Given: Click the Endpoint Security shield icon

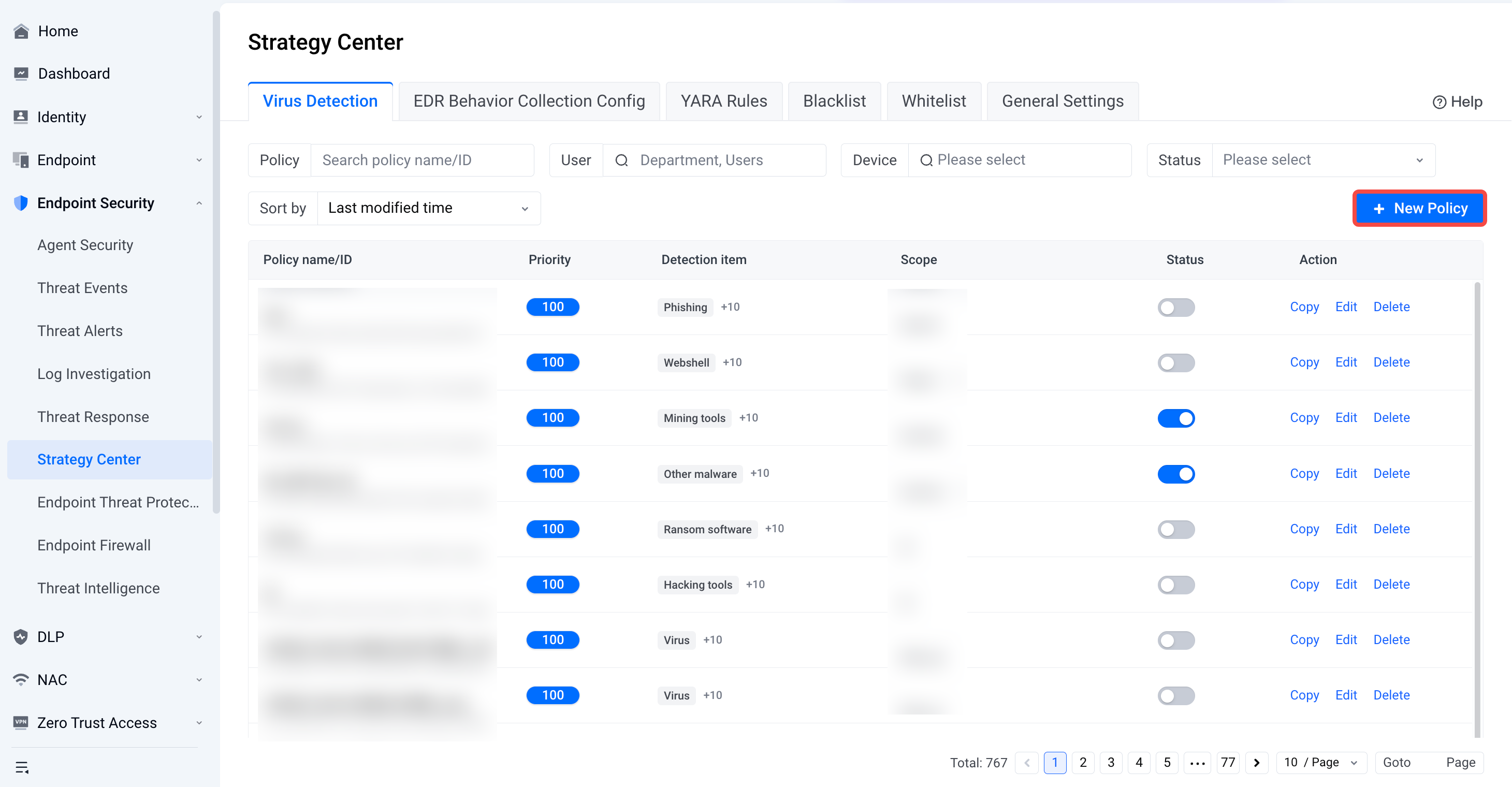Looking at the screenshot, I should pyautogui.click(x=21, y=203).
